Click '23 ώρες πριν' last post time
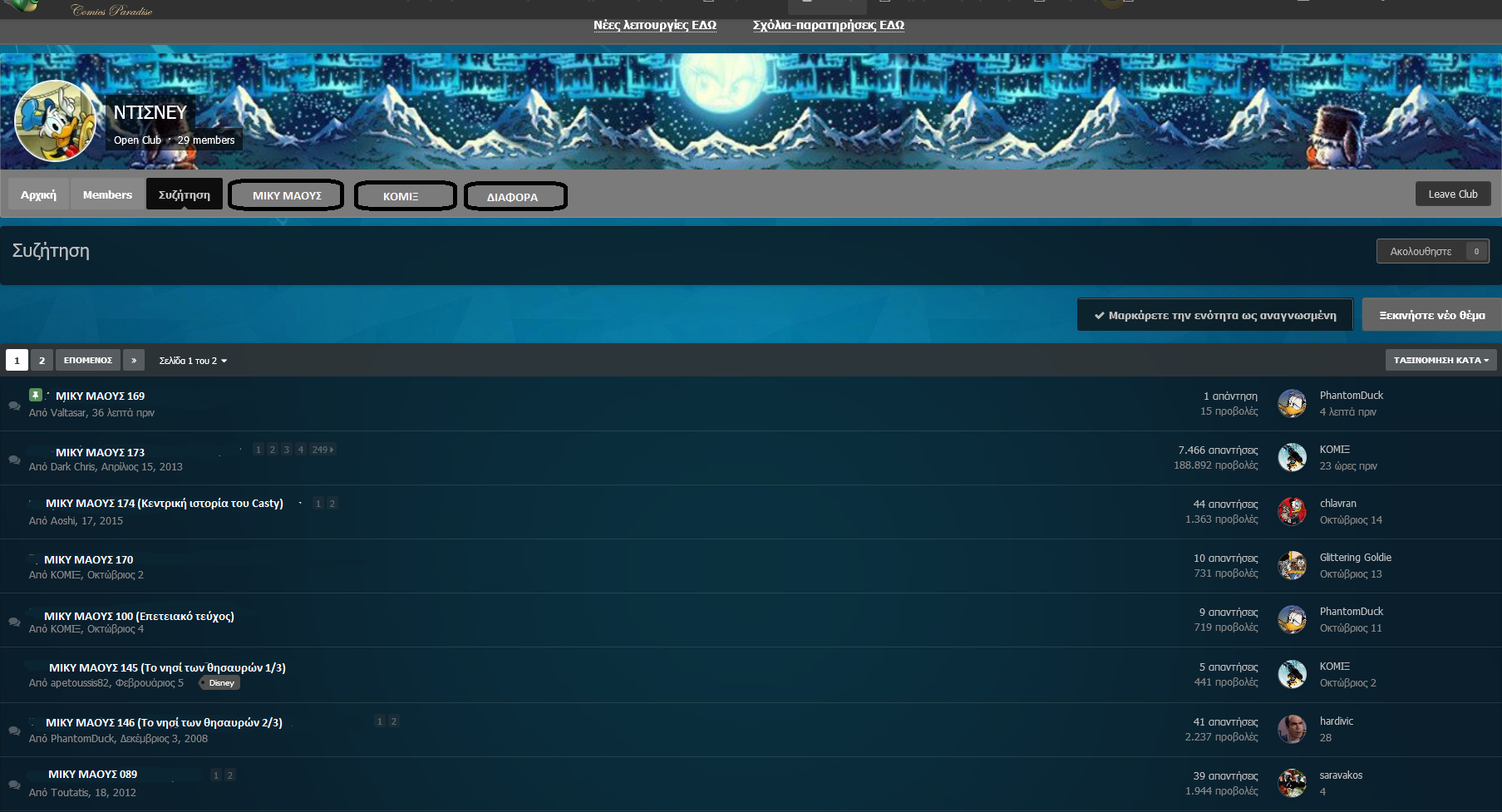Image resolution: width=1502 pixels, height=812 pixels. tap(1348, 466)
